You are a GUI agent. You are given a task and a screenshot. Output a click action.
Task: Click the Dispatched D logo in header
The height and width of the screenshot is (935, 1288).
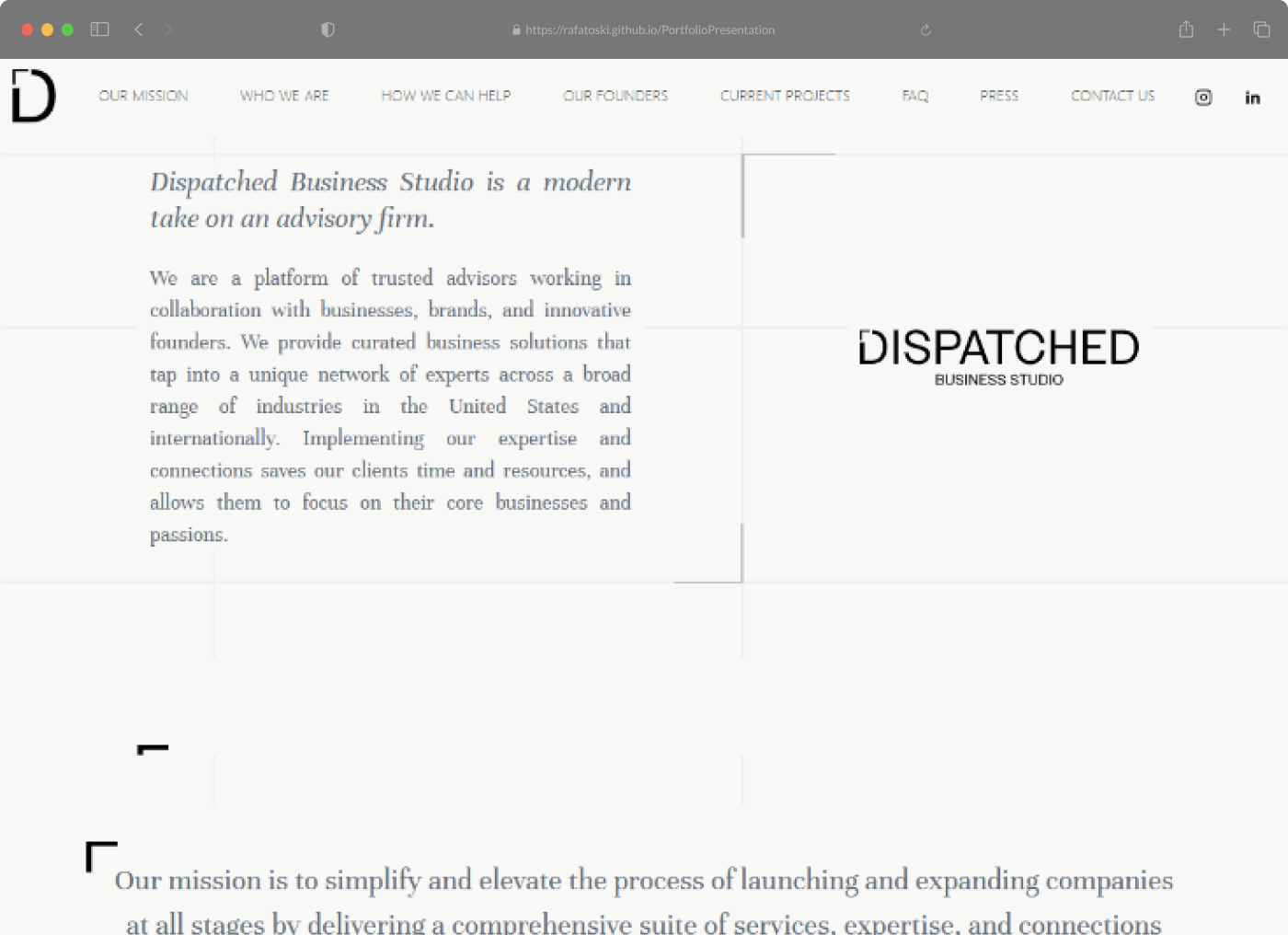coord(34,96)
